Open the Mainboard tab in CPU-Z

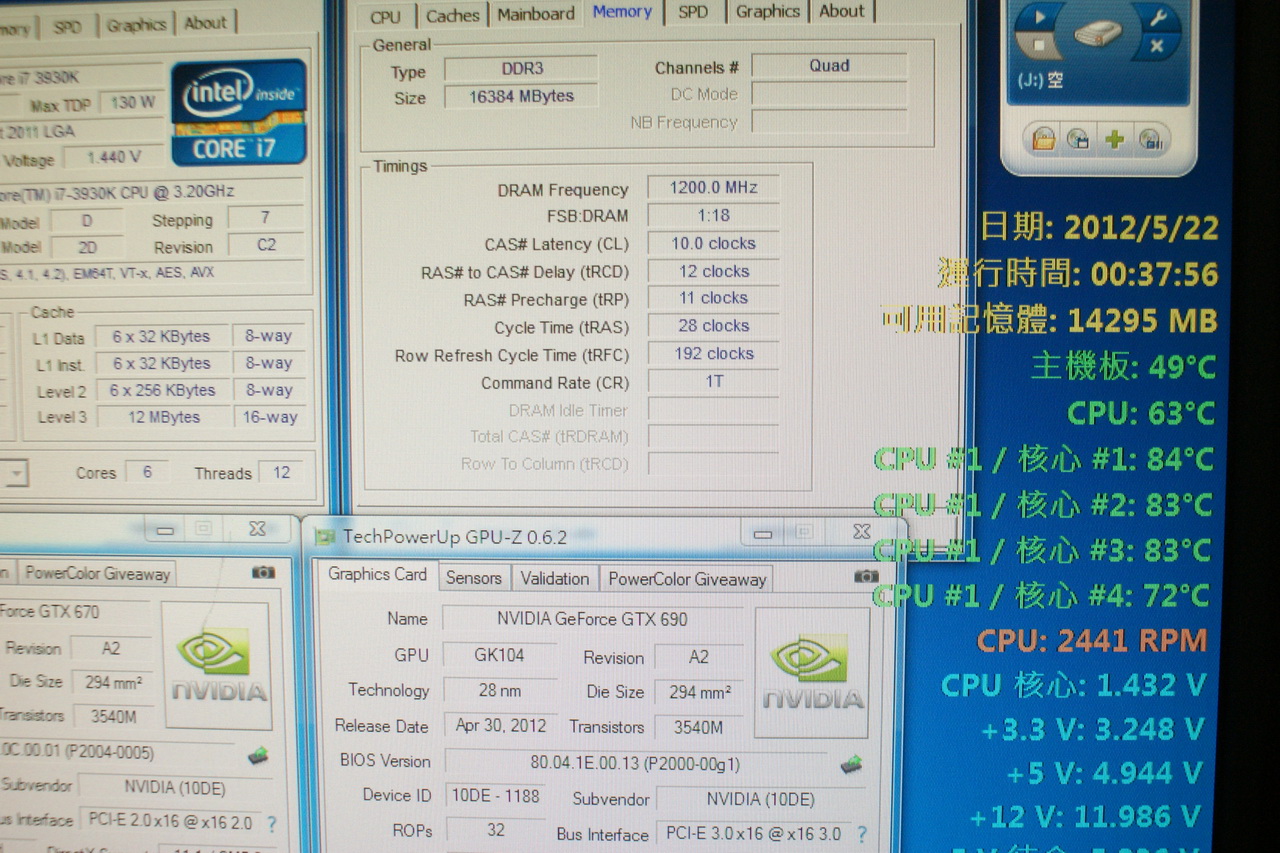[x=536, y=14]
